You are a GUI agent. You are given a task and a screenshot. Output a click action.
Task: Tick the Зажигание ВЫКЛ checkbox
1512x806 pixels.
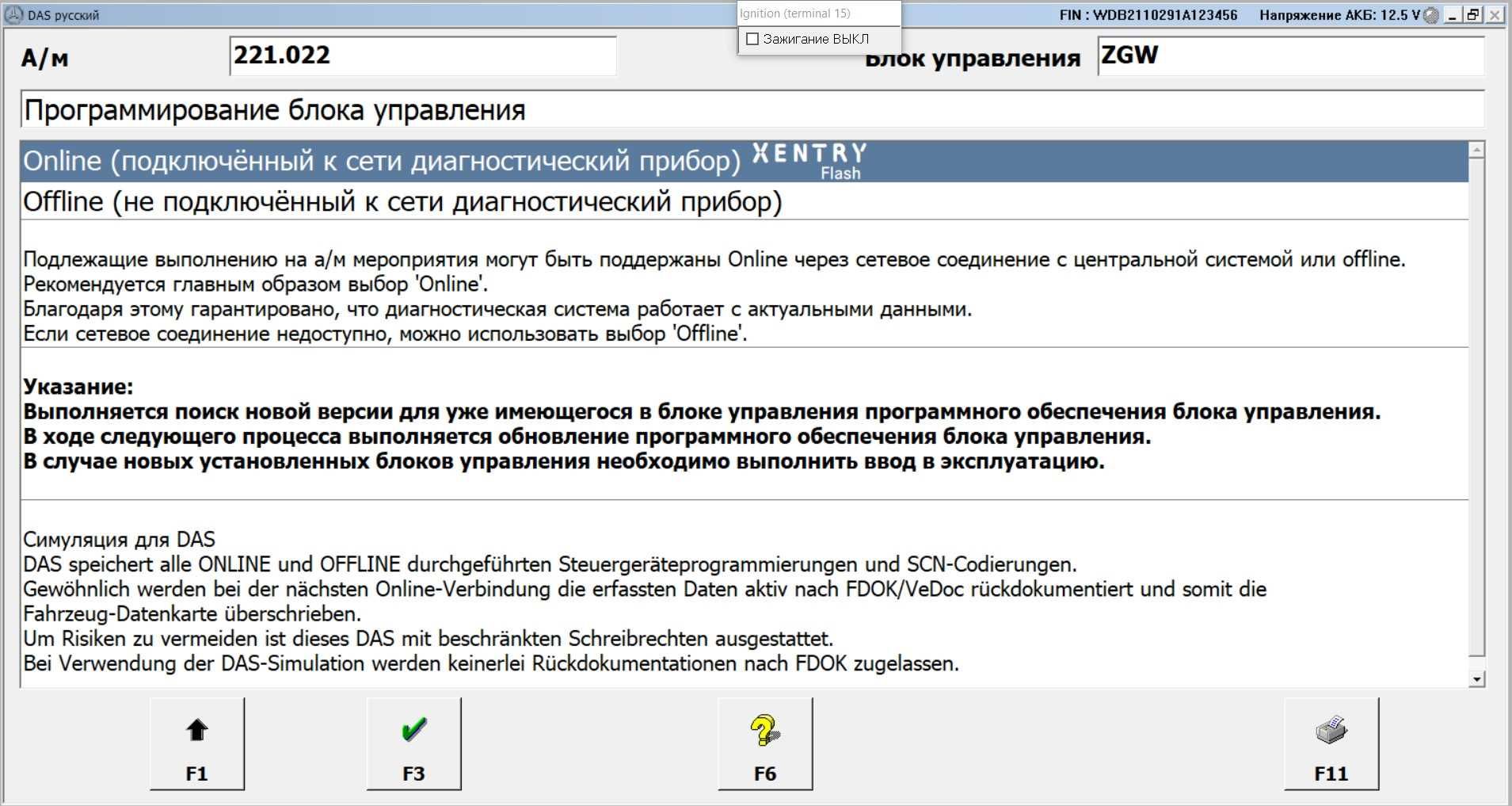coord(753,39)
